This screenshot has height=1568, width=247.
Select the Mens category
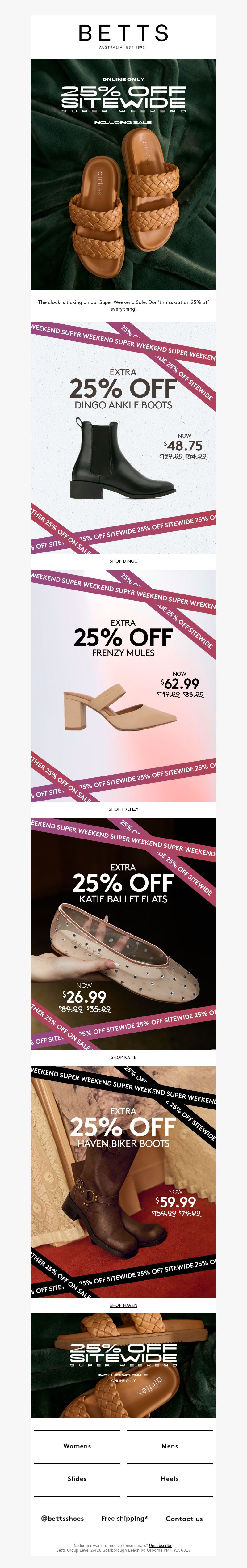tap(170, 1446)
